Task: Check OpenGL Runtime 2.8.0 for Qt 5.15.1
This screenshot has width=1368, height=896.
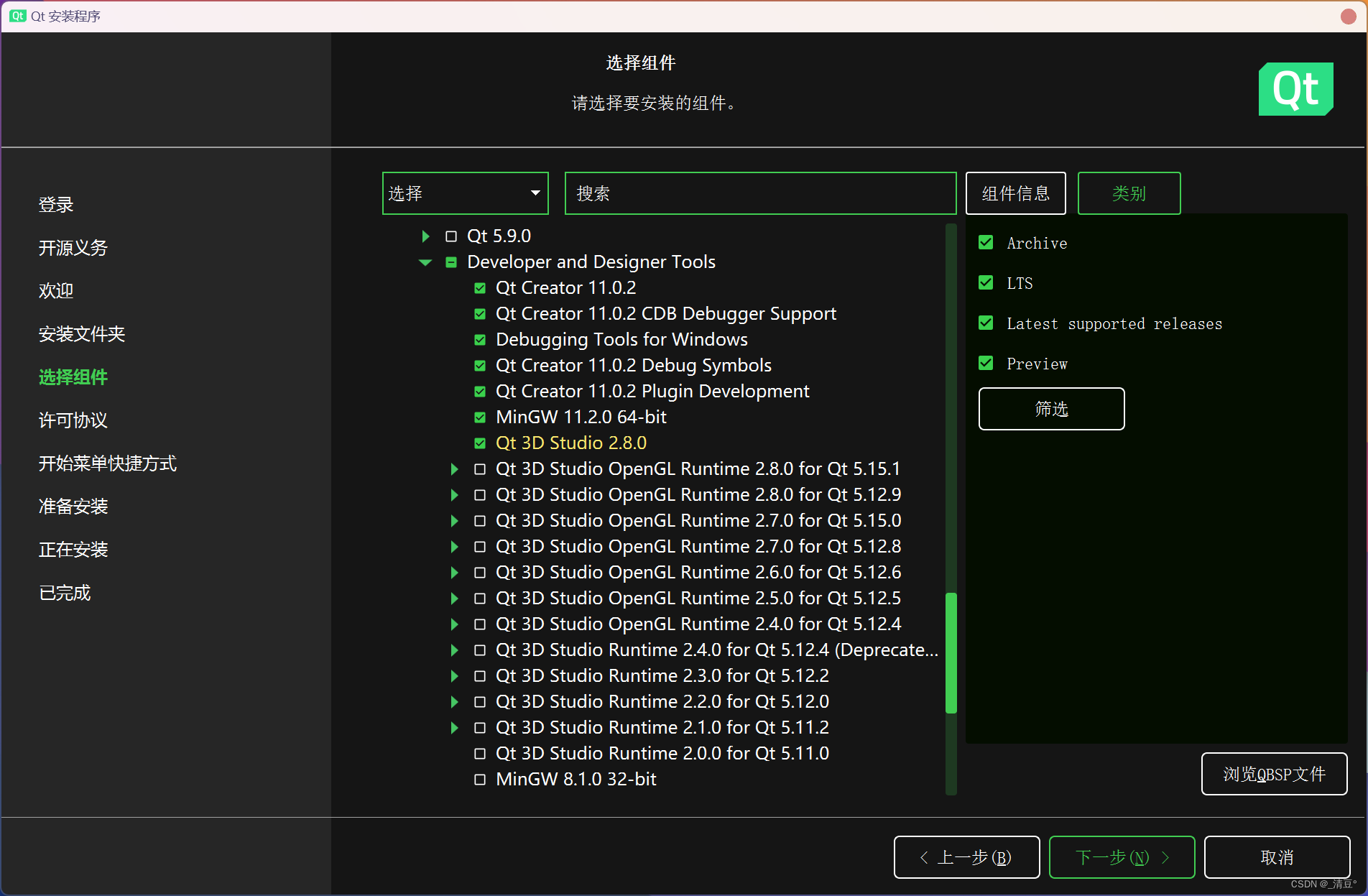Action: pyautogui.click(x=480, y=469)
